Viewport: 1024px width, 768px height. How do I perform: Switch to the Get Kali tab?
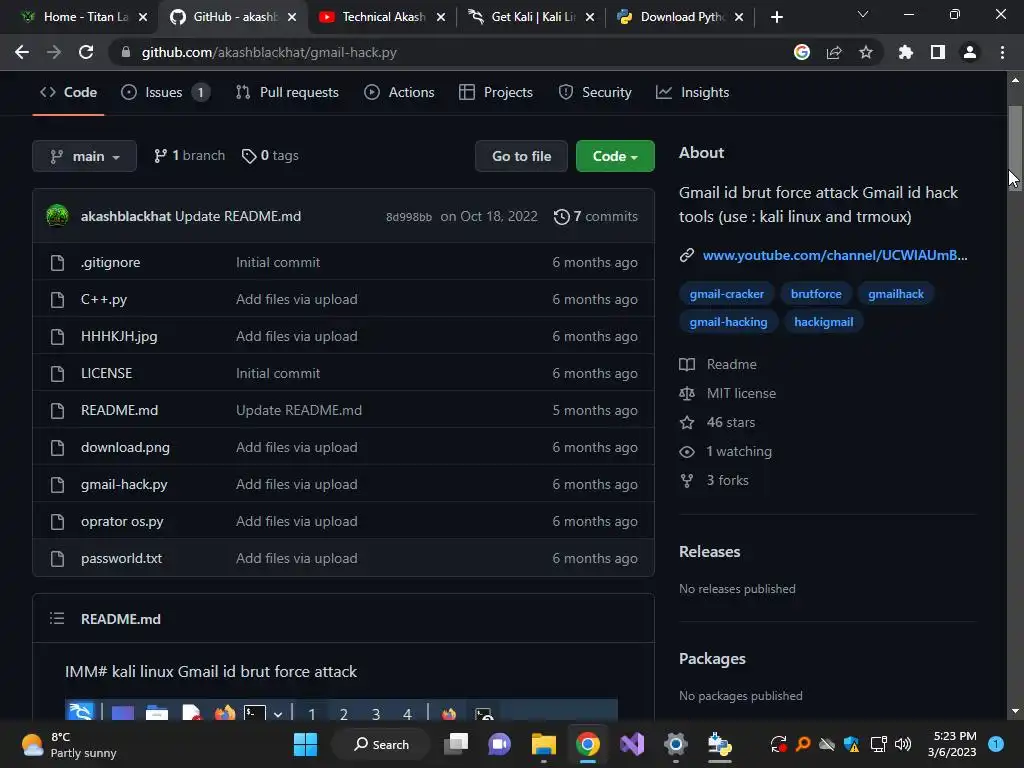pyautogui.click(x=533, y=17)
